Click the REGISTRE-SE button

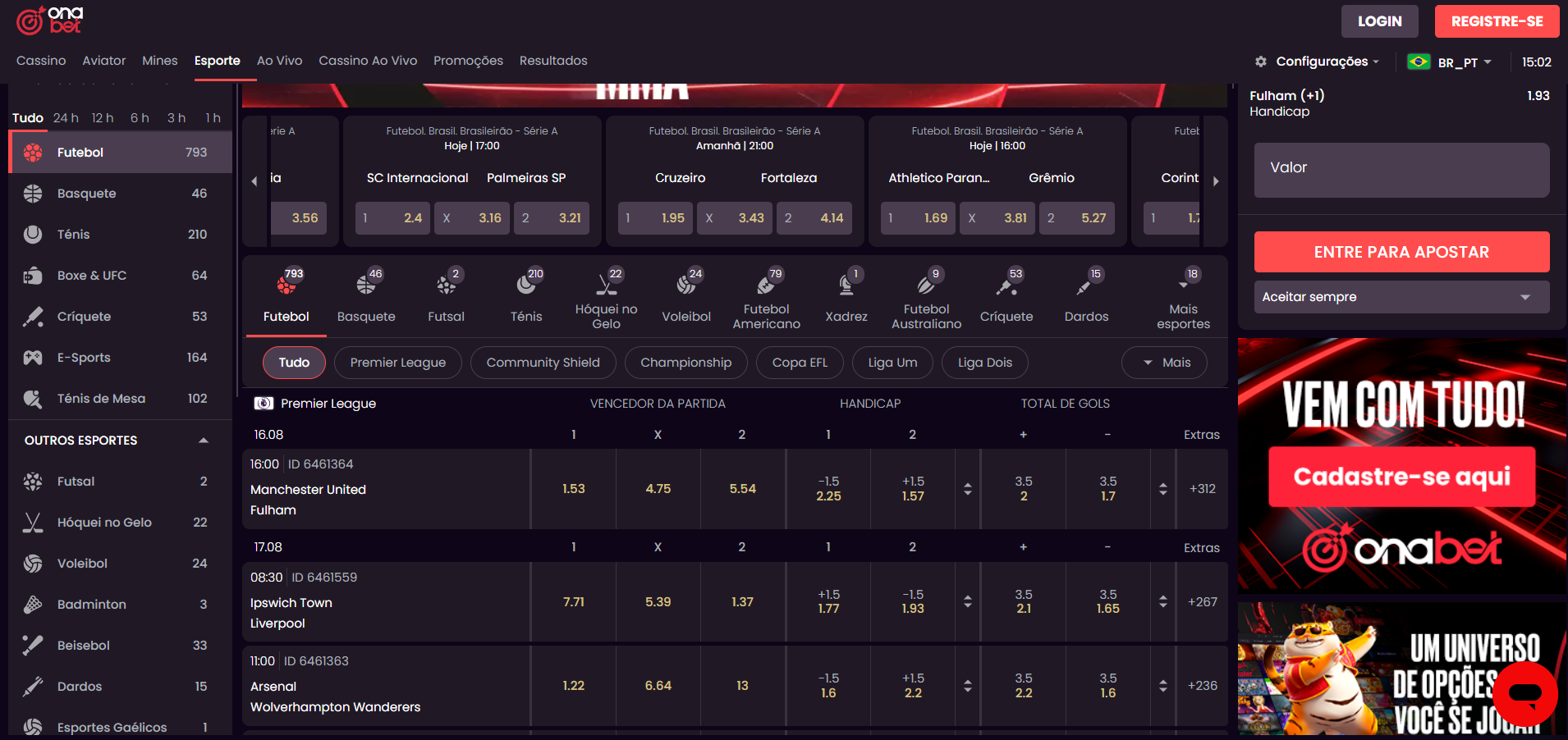tap(1497, 21)
